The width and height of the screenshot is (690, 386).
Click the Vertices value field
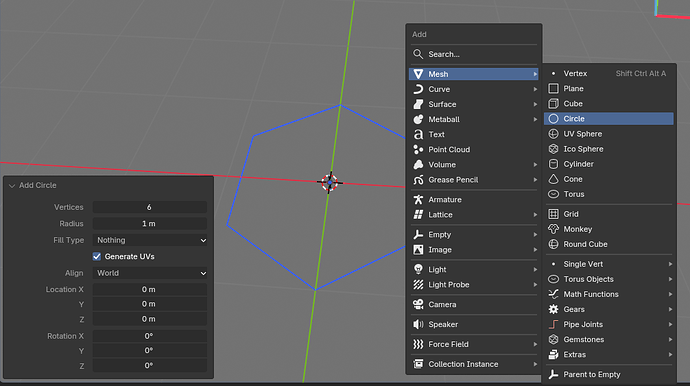coord(150,207)
